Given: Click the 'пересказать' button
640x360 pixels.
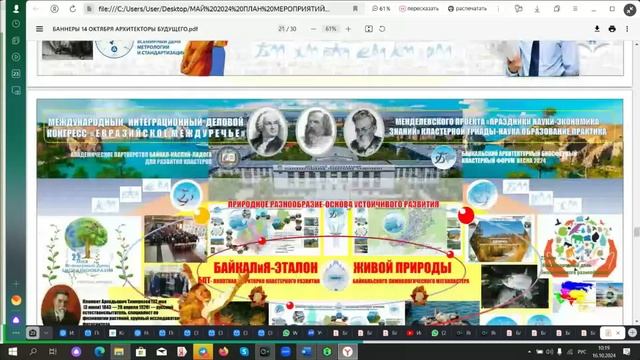Looking at the screenshot, I should click(x=419, y=9).
